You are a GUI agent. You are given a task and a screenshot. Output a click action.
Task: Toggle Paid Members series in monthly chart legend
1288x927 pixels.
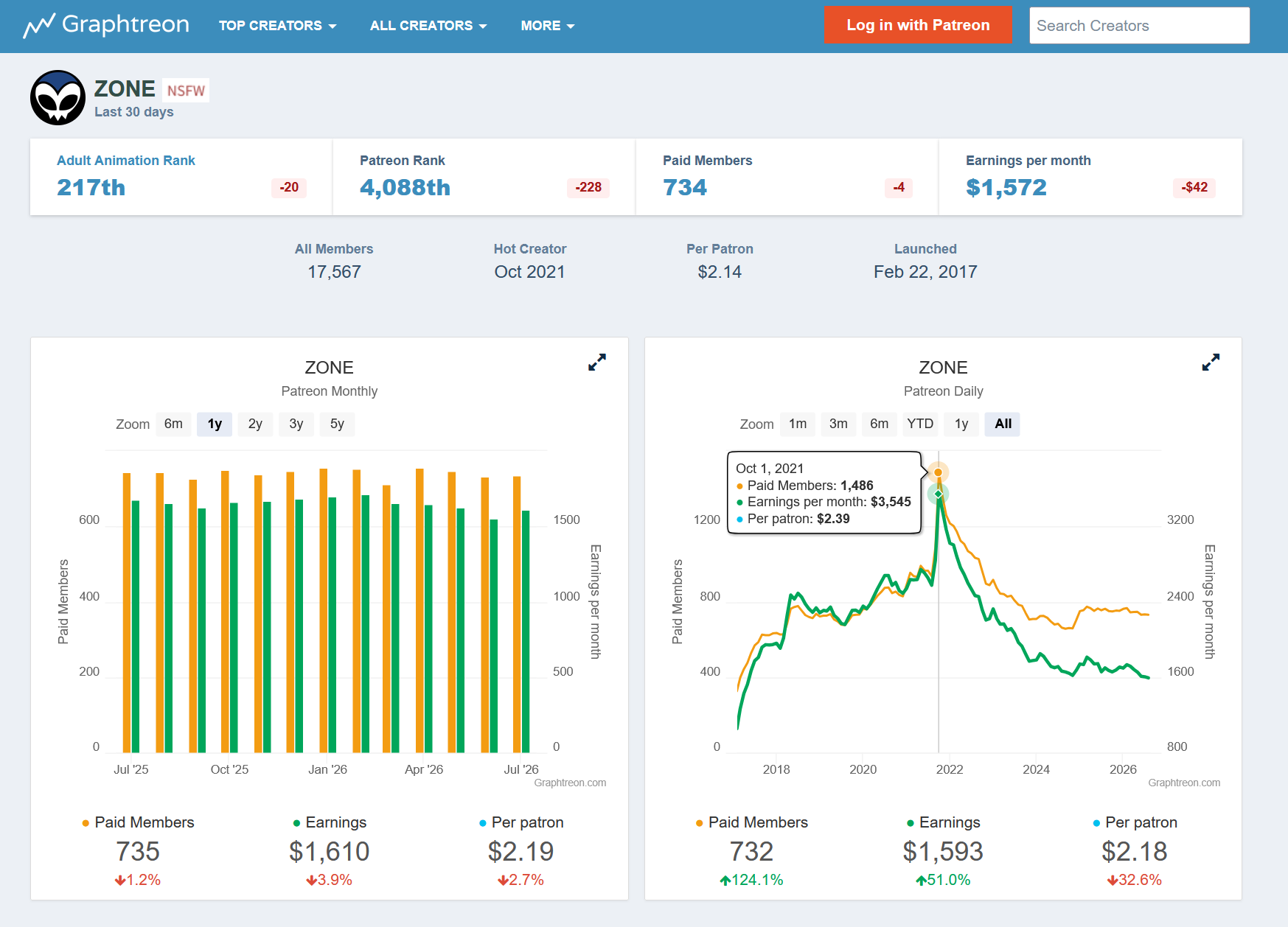click(x=138, y=822)
